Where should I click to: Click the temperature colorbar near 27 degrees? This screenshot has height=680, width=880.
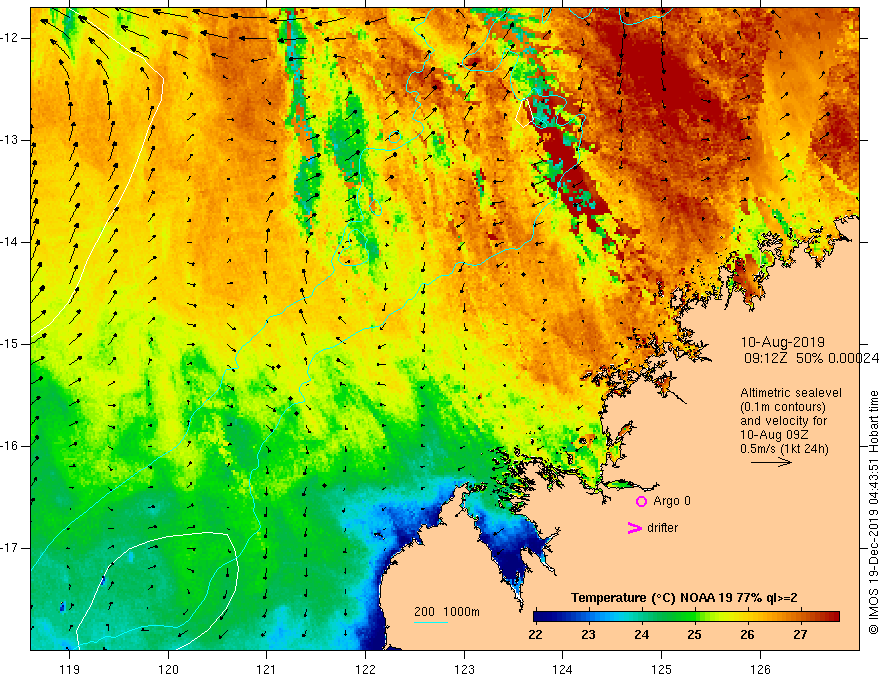point(801,617)
